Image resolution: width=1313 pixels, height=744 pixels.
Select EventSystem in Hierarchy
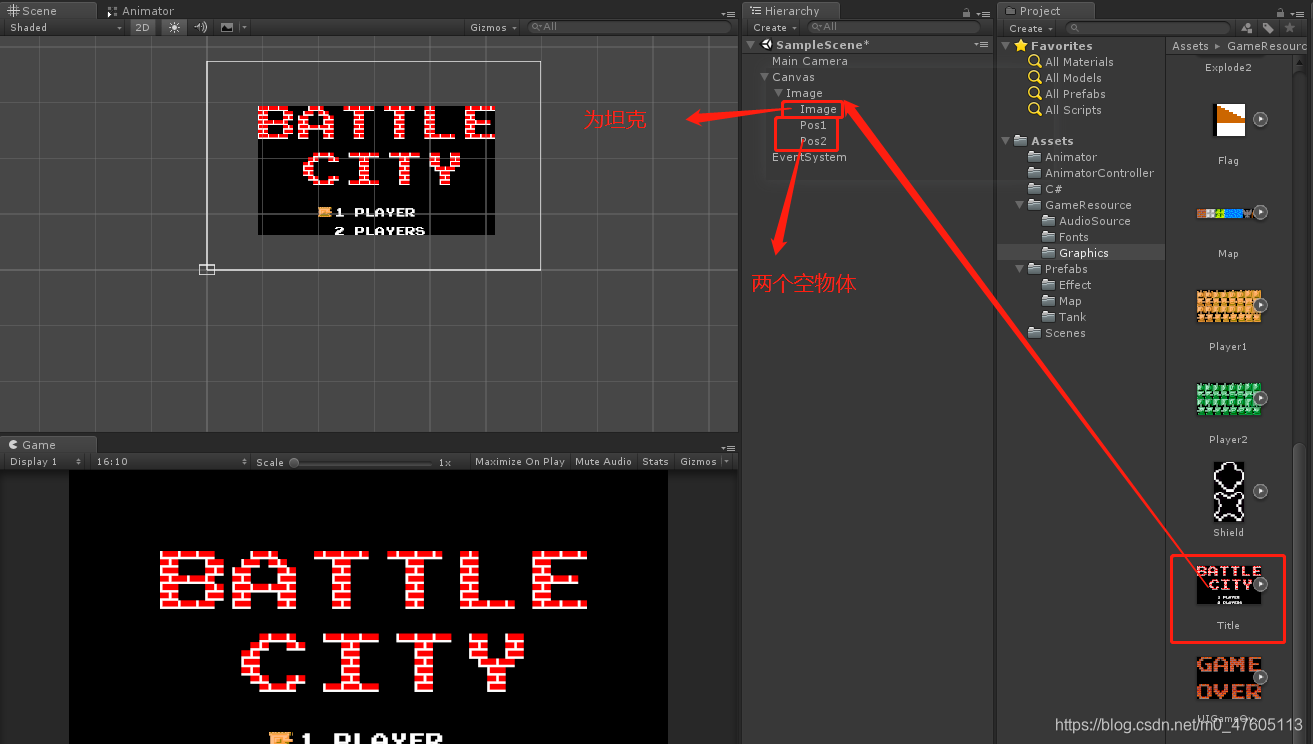[x=809, y=157]
